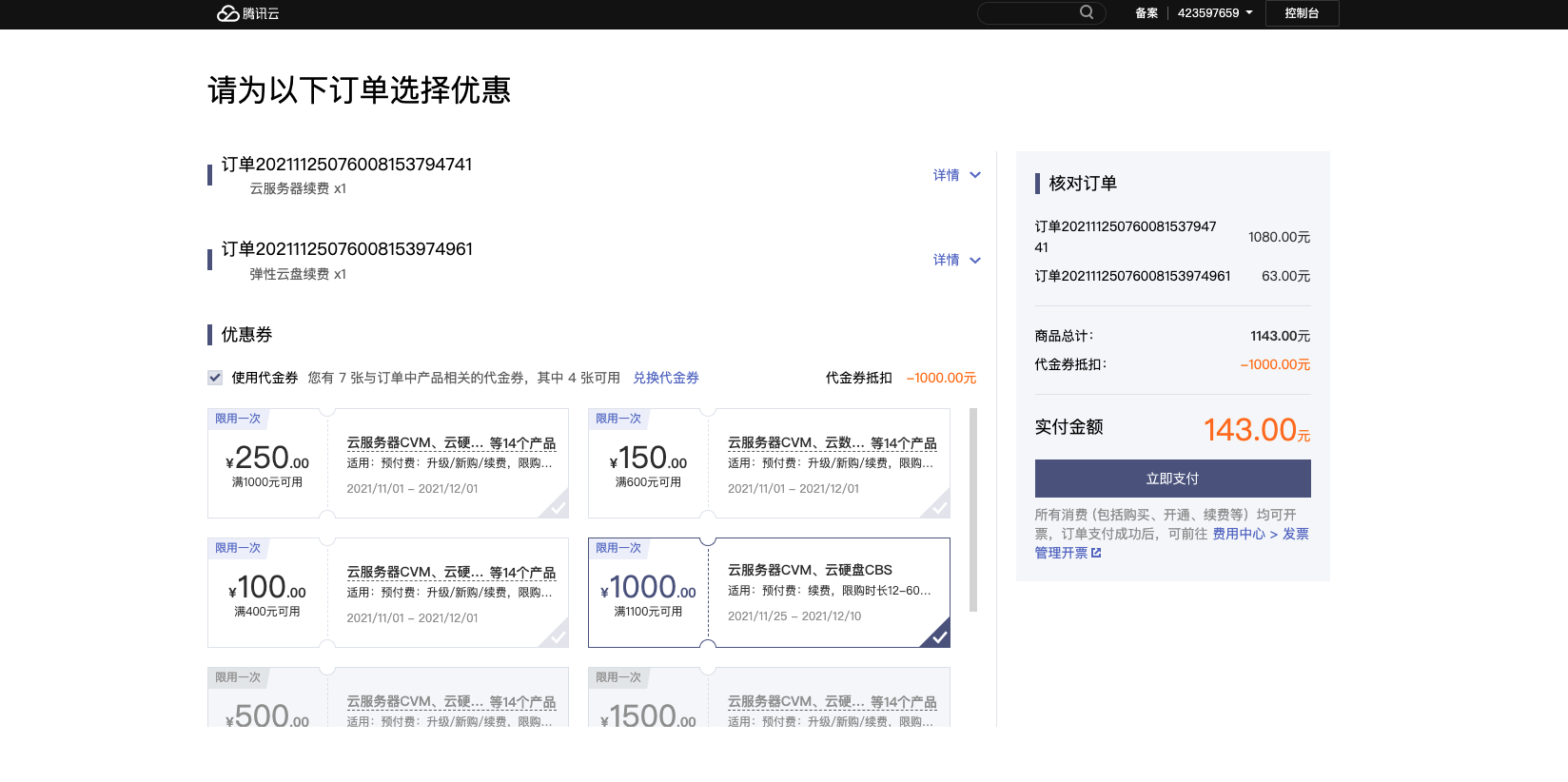
Task: Click the ¥250 voucher product title
Action: pyautogui.click(x=451, y=442)
